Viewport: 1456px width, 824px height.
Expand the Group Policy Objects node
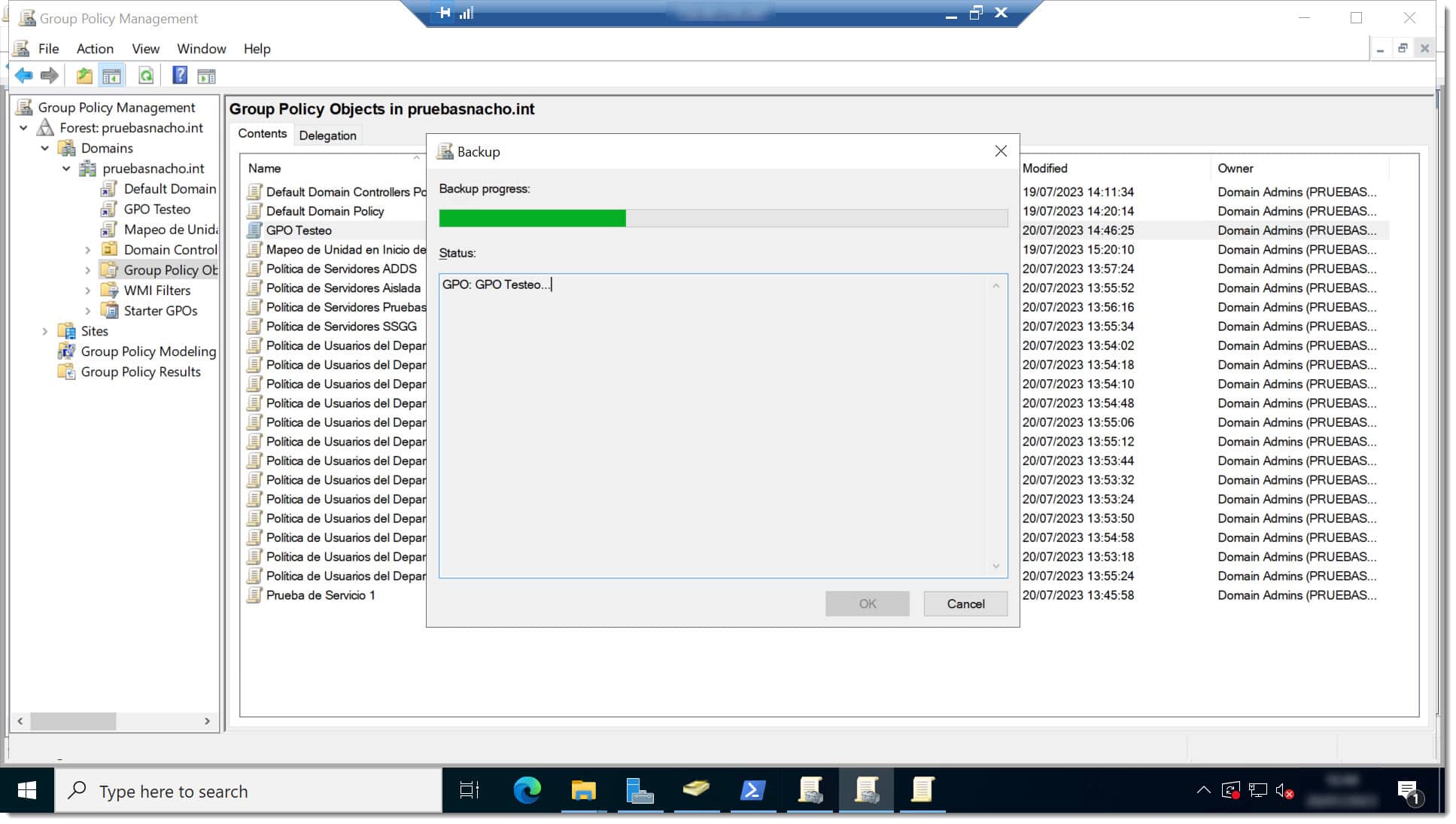[88, 270]
